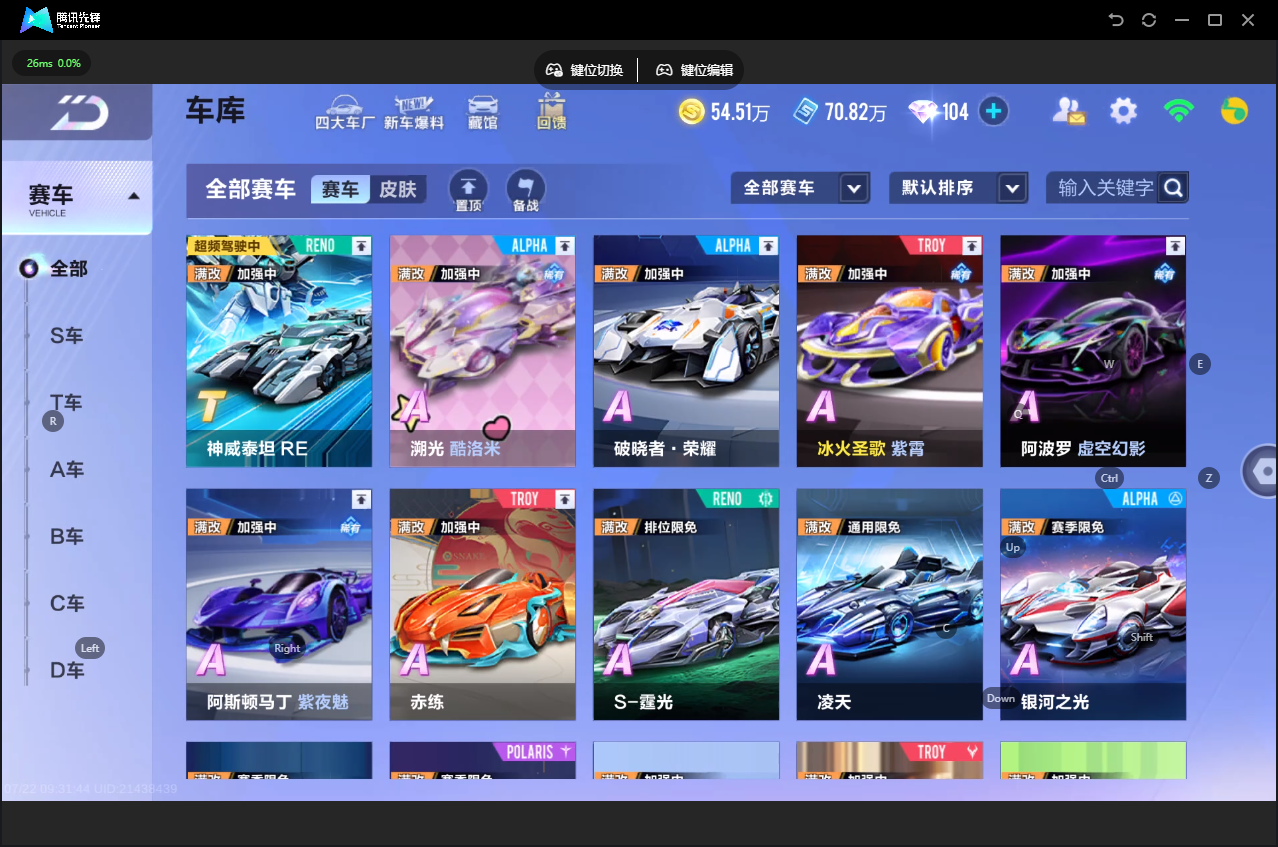Add diamonds with the plus button
The image size is (1278, 847).
(993, 111)
